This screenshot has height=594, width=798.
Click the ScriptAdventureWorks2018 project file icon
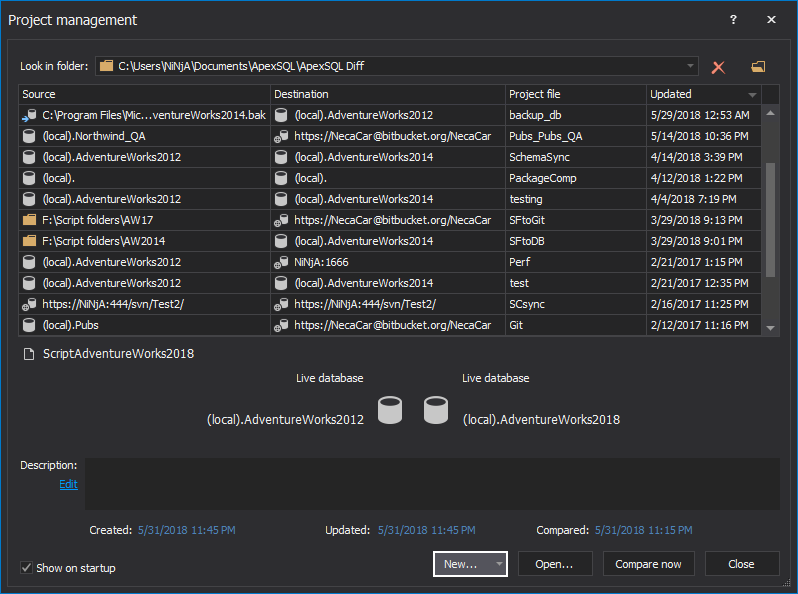[29, 353]
